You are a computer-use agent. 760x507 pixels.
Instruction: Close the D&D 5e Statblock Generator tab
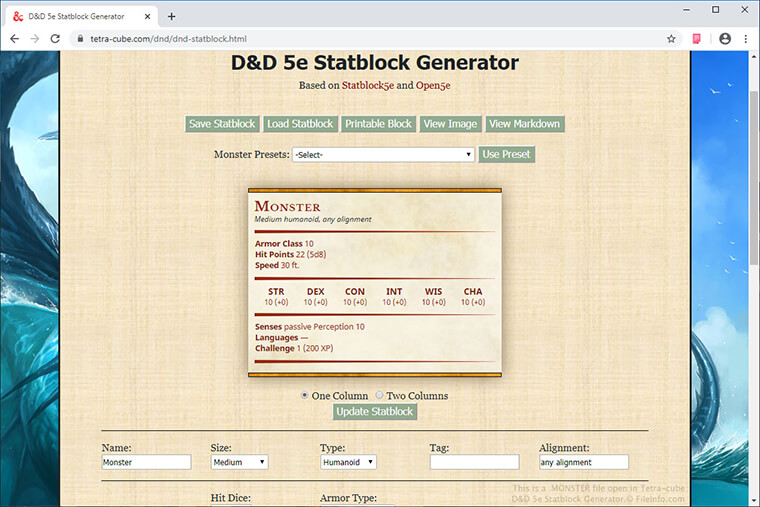pos(148,16)
